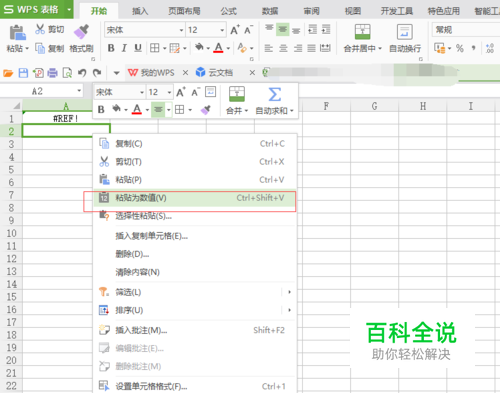Choose 复制(C) from context menu

(195, 144)
